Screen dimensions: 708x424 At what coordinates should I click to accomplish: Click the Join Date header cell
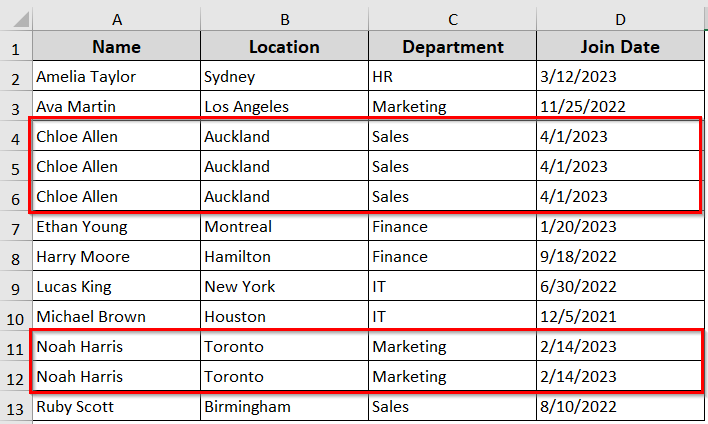[620, 47]
